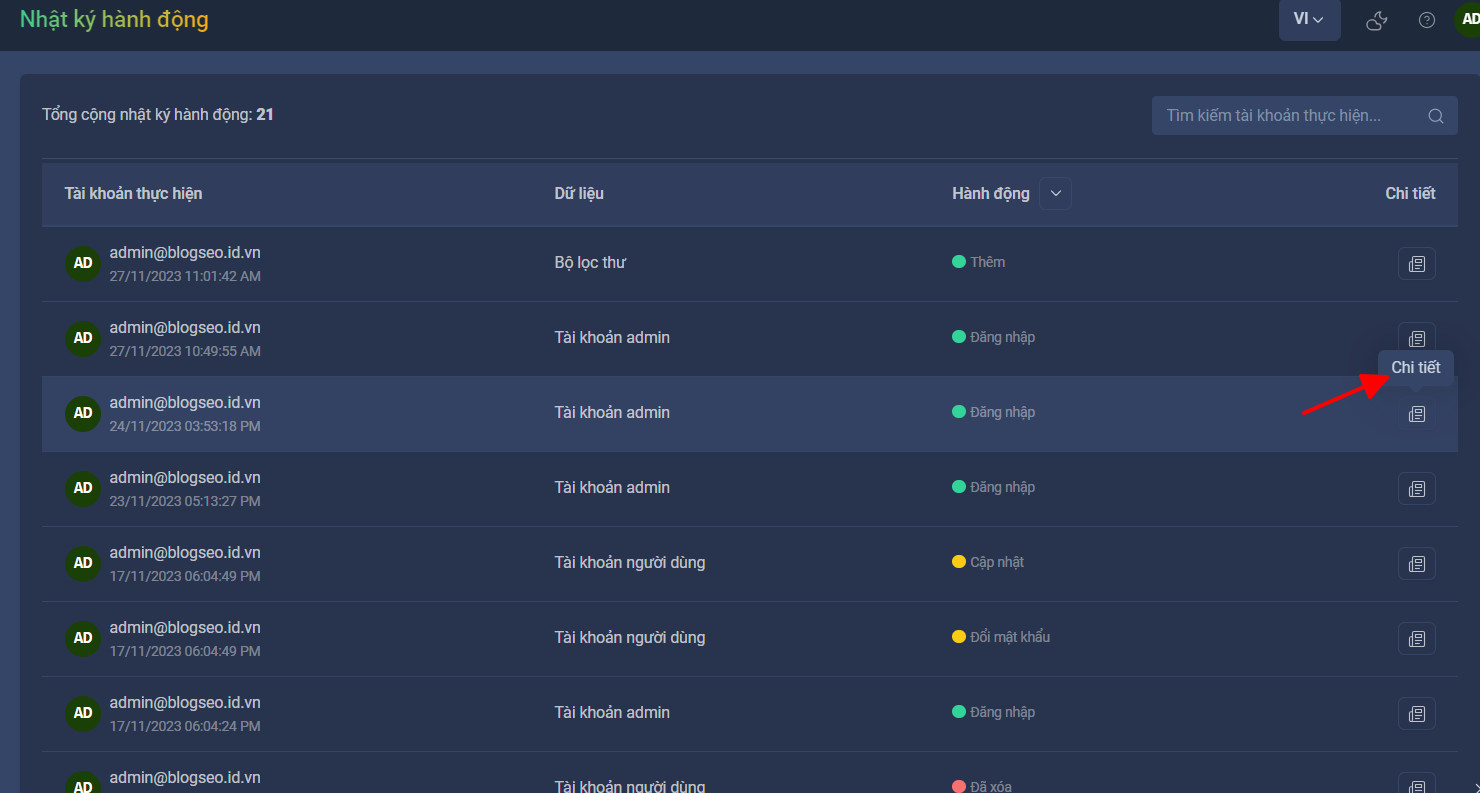
Task: View details of the 23/11/2023 05:13:27 PM login
Action: point(1416,489)
